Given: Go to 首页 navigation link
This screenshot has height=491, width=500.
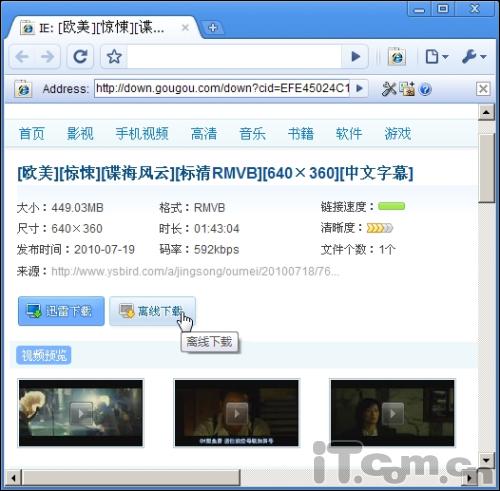Looking at the screenshot, I should coord(32,134).
